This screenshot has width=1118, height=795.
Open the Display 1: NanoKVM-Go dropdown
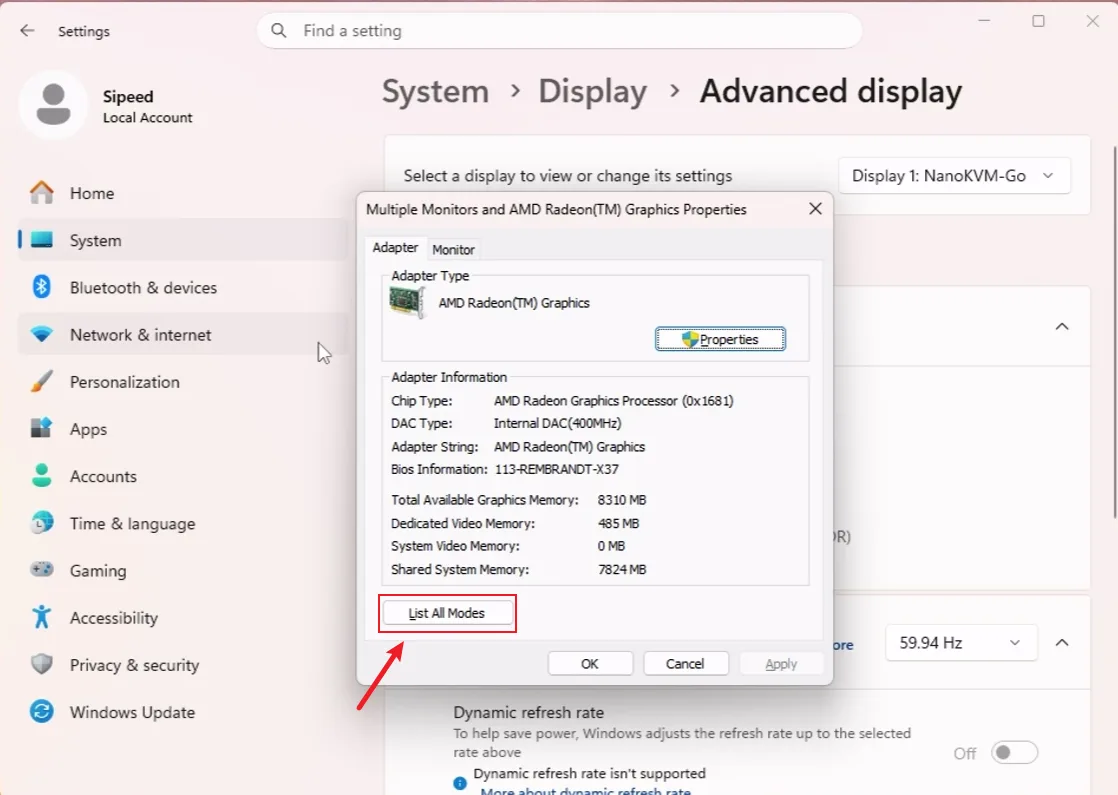coord(953,175)
